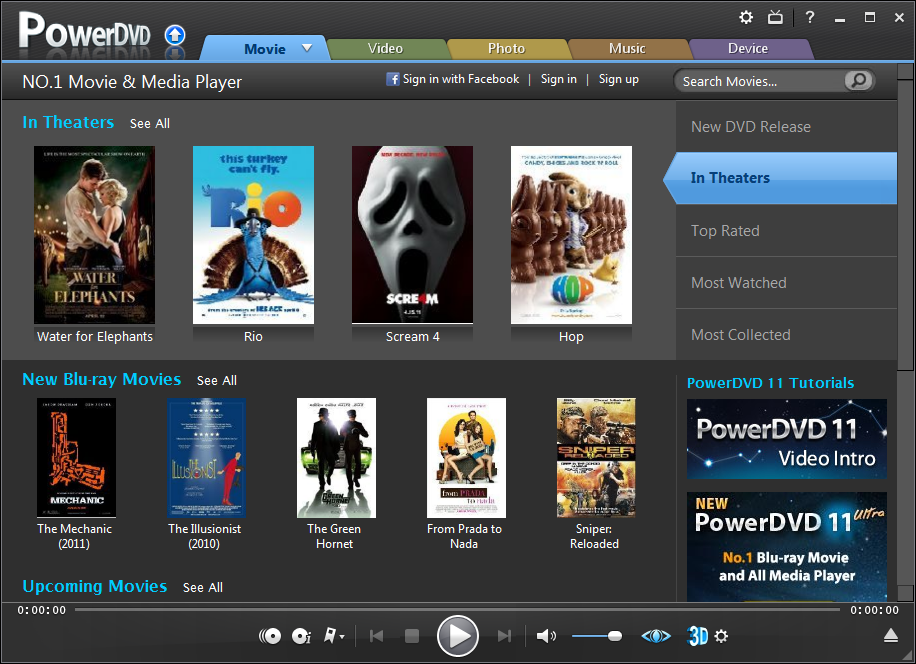The width and height of the screenshot is (916, 664).
Task: Open Sniper: Reloaded poster
Action: point(596,458)
